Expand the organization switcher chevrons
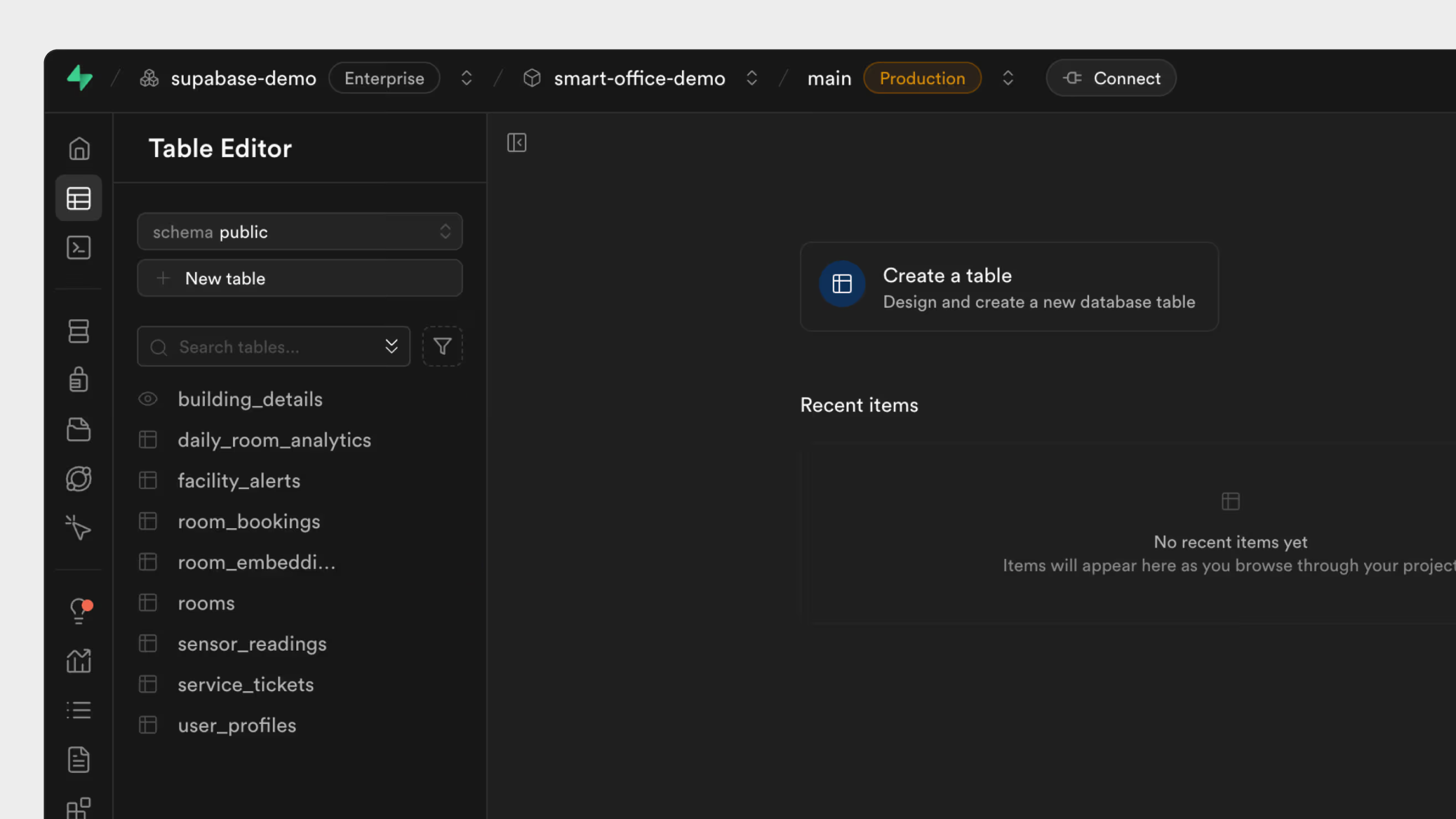The height and width of the screenshot is (819, 1456). (466, 77)
